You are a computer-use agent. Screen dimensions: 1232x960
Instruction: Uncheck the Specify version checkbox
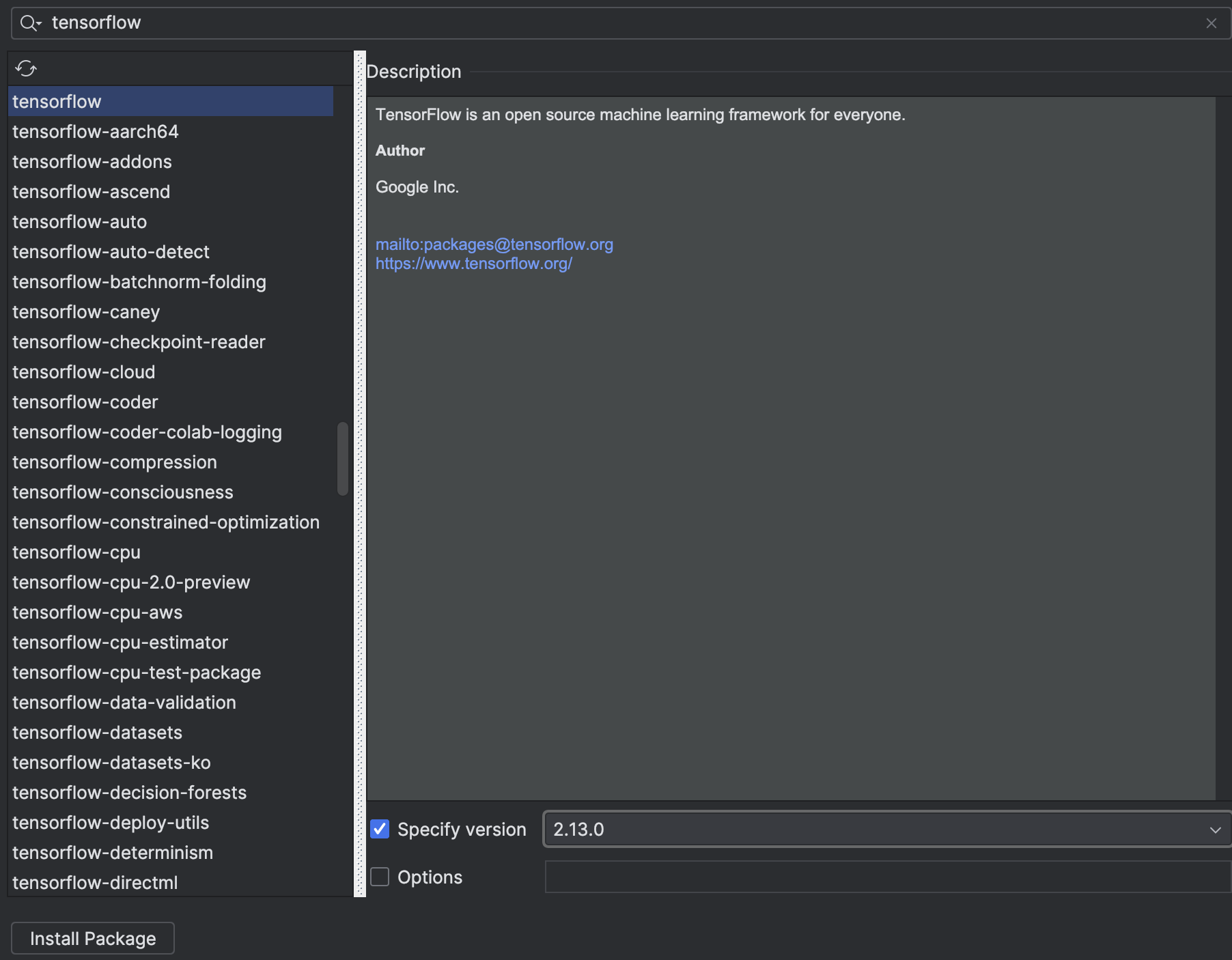tap(380, 829)
